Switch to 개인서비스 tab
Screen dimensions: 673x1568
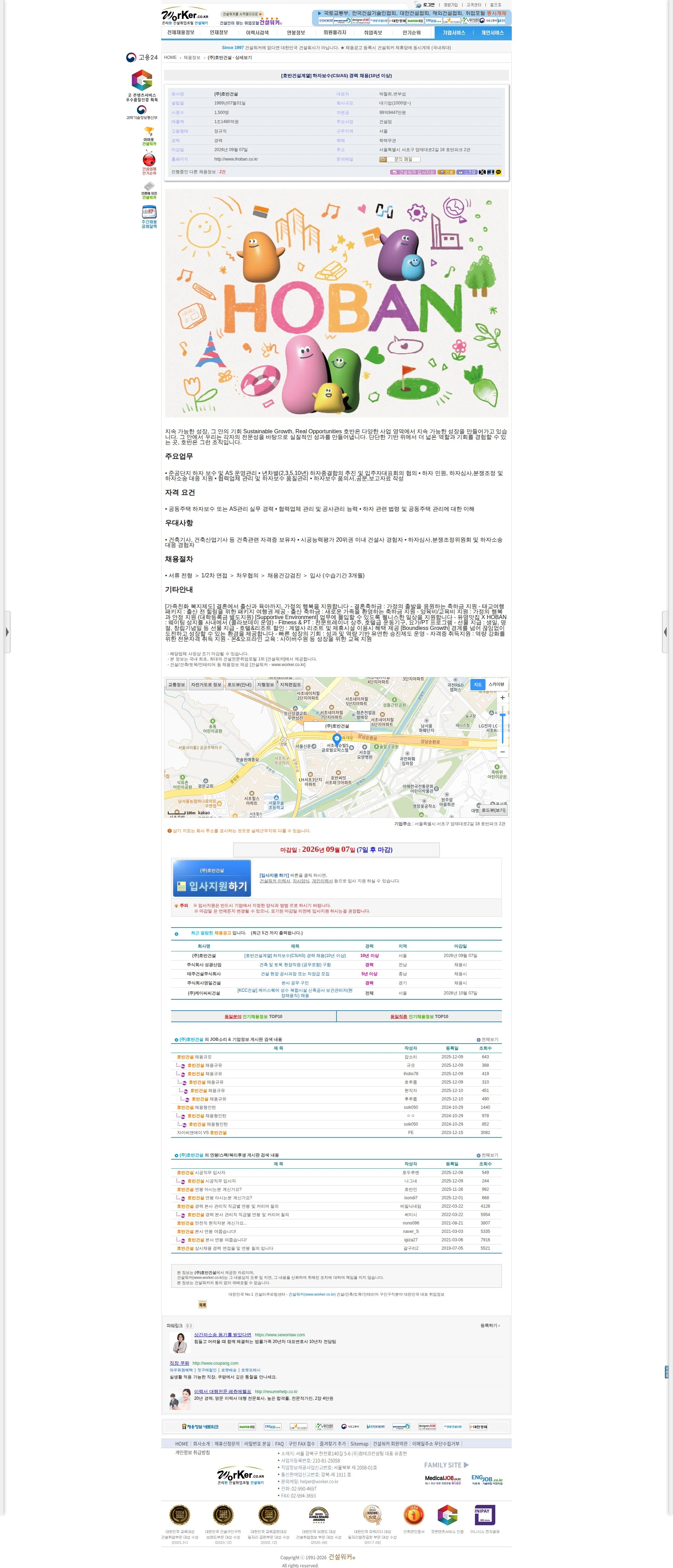[492, 33]
